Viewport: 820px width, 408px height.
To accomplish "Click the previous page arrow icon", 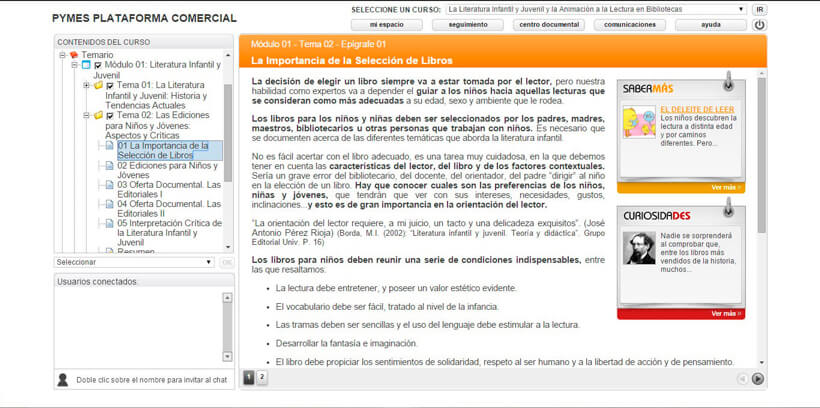I will point(742,379).
